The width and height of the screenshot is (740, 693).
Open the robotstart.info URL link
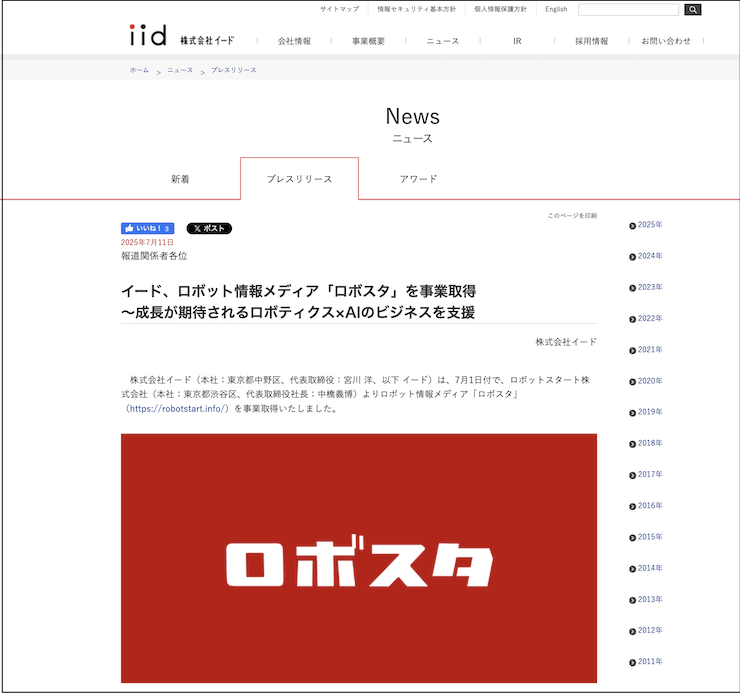click(179, 409)
